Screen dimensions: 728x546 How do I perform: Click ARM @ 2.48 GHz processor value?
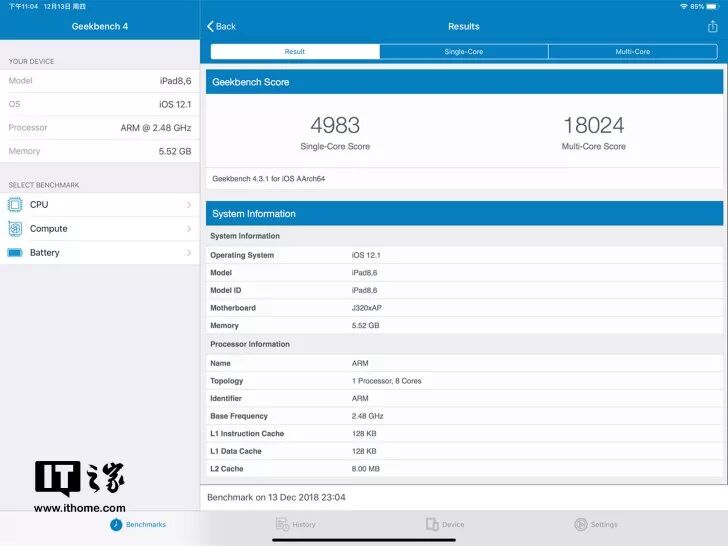click(x=156, y=128)
